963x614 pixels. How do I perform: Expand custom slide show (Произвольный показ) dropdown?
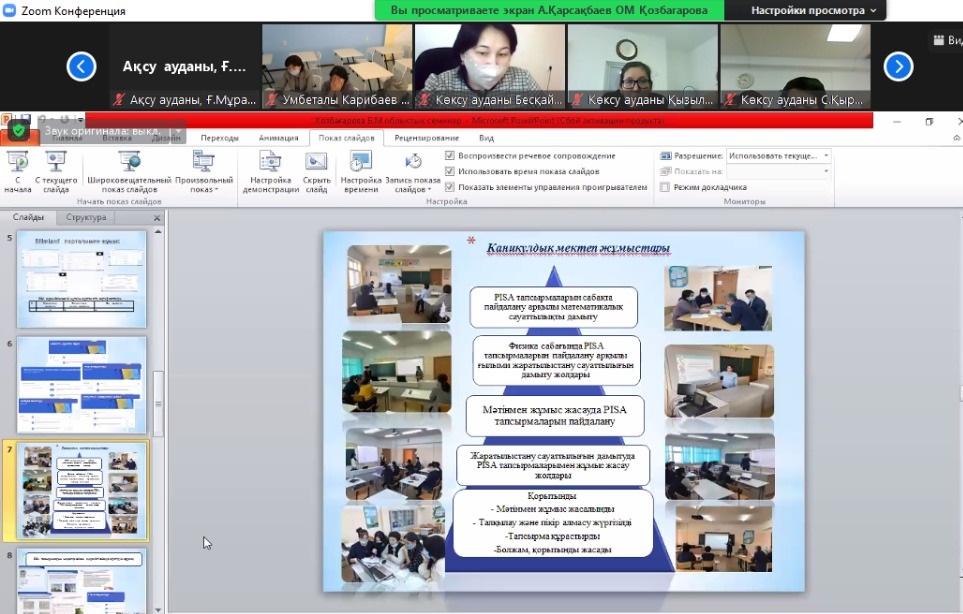click(x=204, y=172)
